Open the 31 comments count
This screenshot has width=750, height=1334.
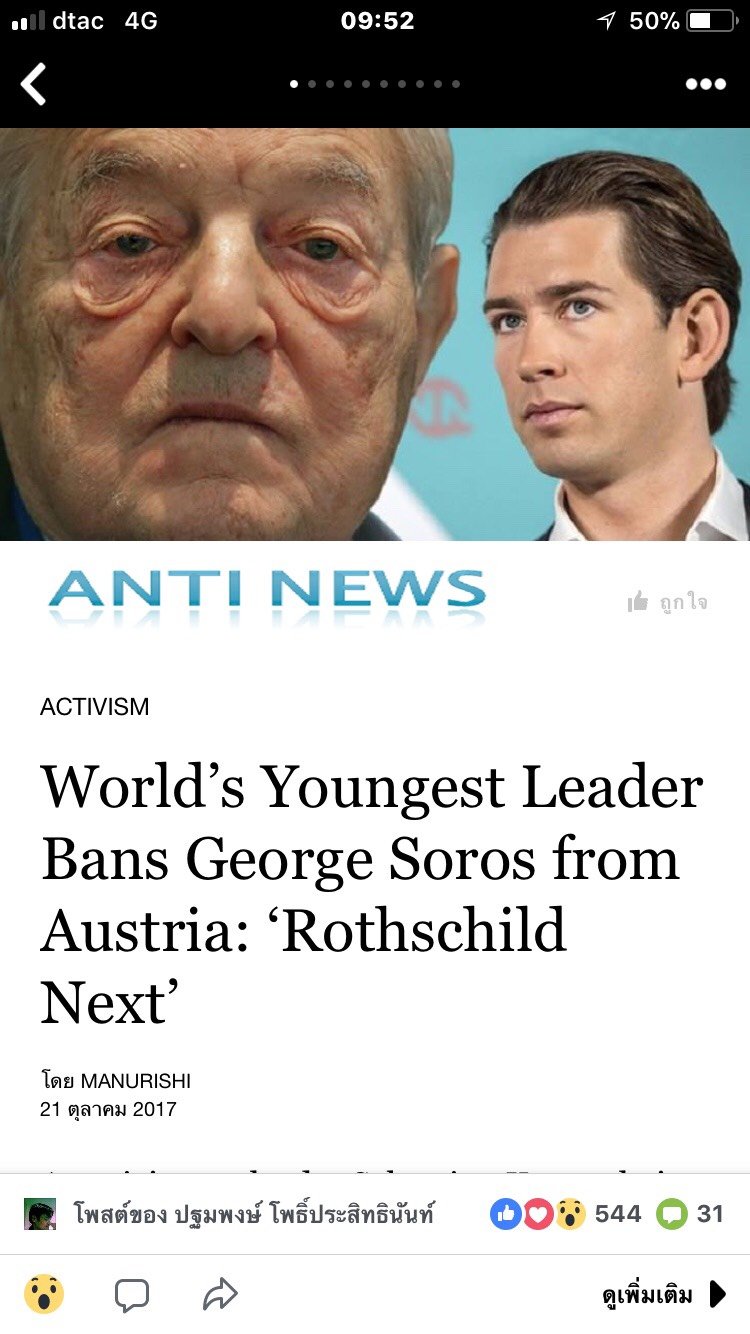click(710, 1214)
